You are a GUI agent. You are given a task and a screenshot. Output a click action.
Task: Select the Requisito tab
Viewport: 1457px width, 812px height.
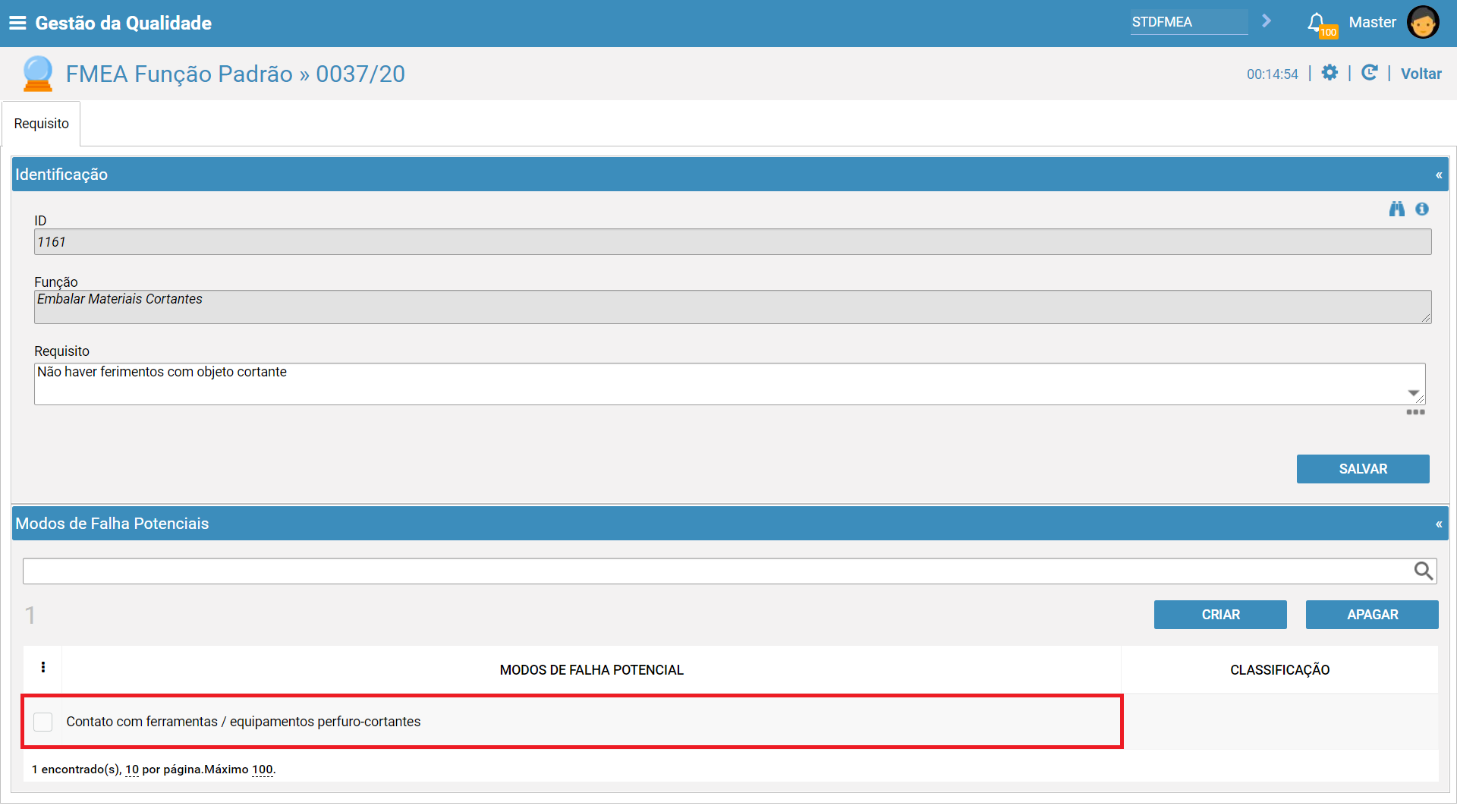pyautogui.click(x=42, y=124)
